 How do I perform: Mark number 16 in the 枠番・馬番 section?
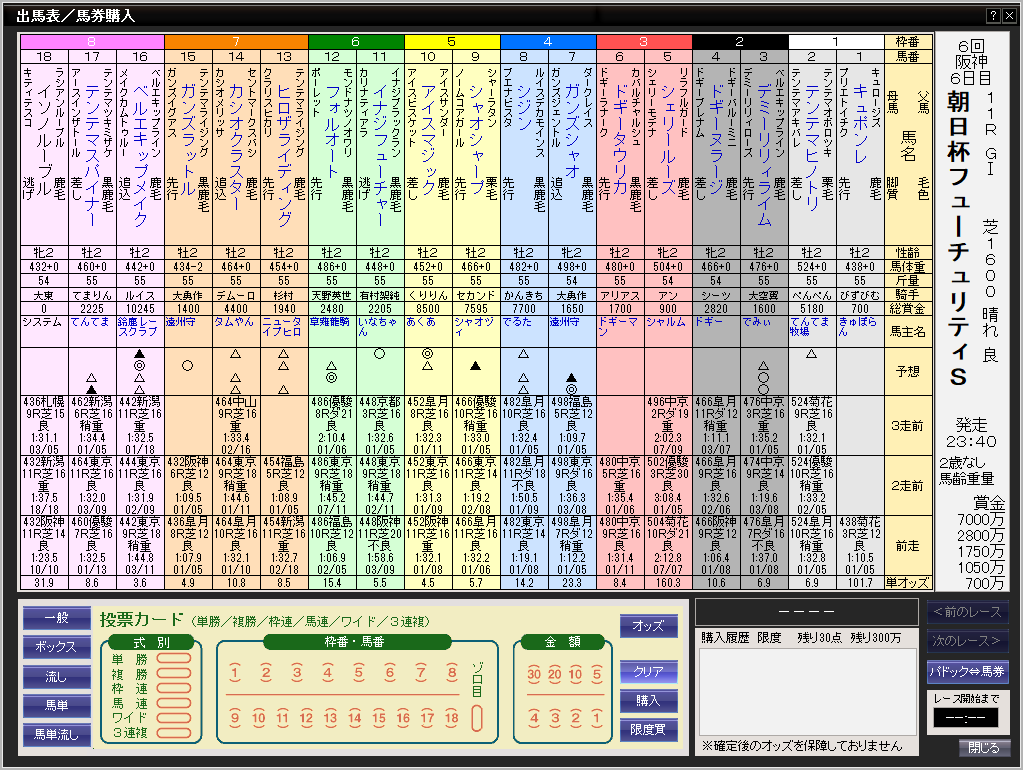403,718
